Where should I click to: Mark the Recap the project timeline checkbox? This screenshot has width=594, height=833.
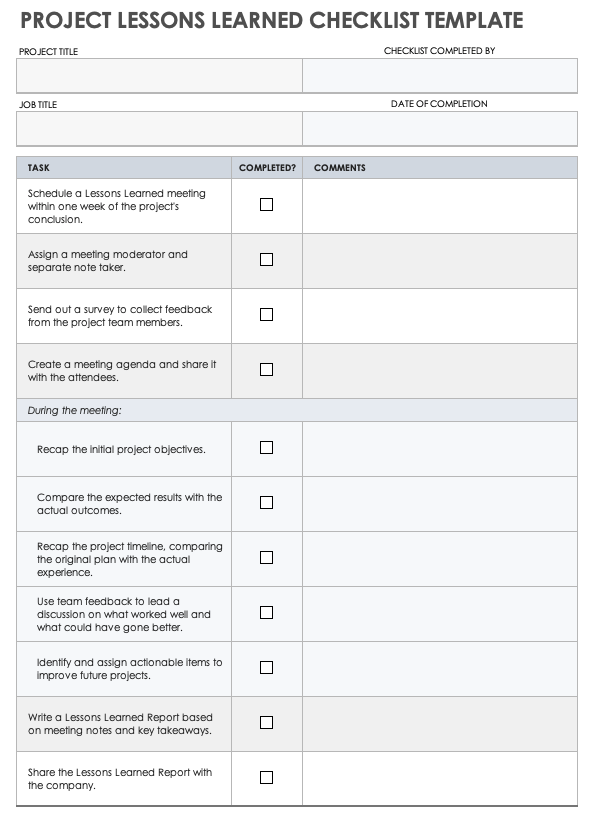point(266,557)
